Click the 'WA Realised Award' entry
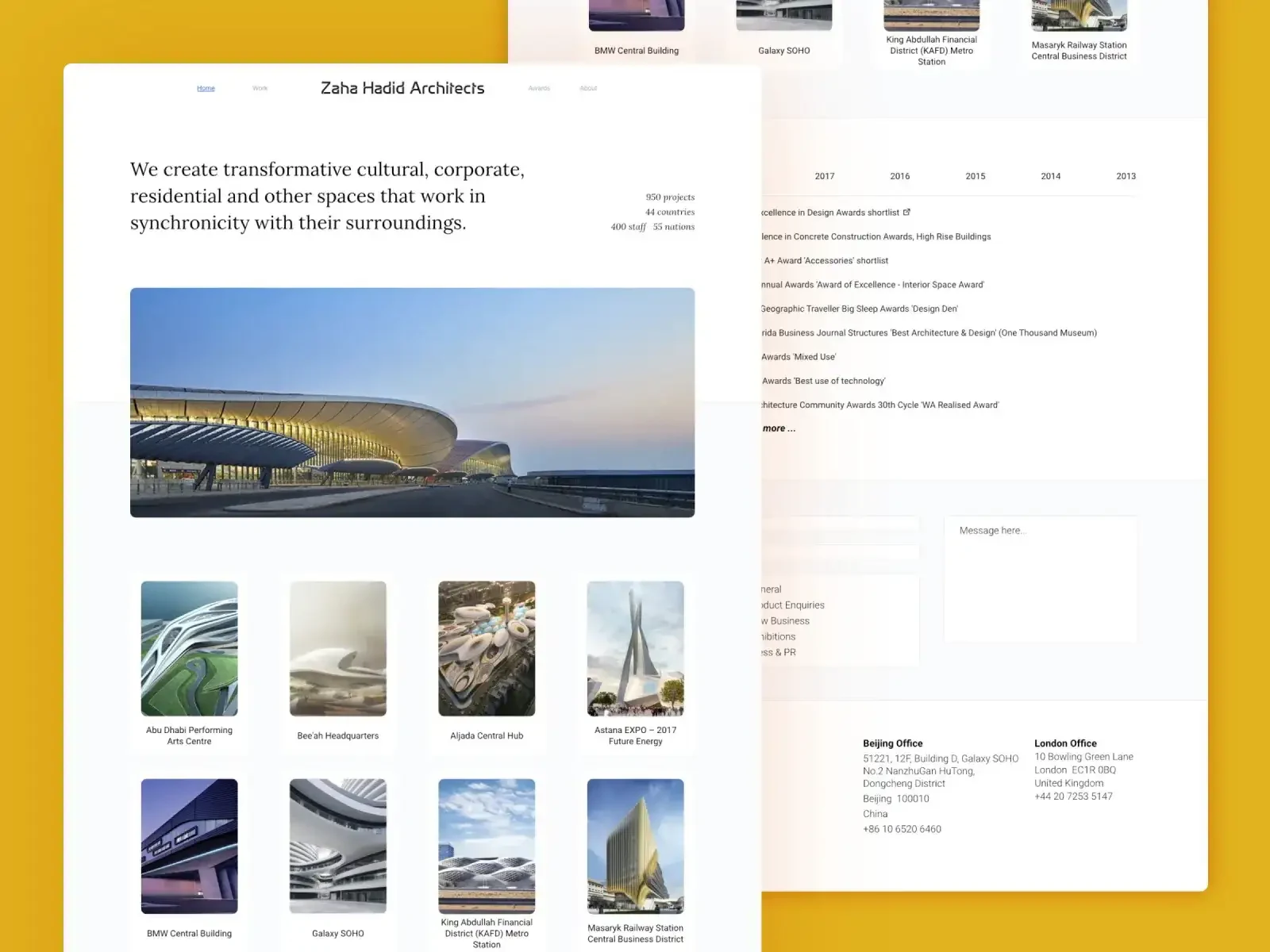 (x=879, y=405)
